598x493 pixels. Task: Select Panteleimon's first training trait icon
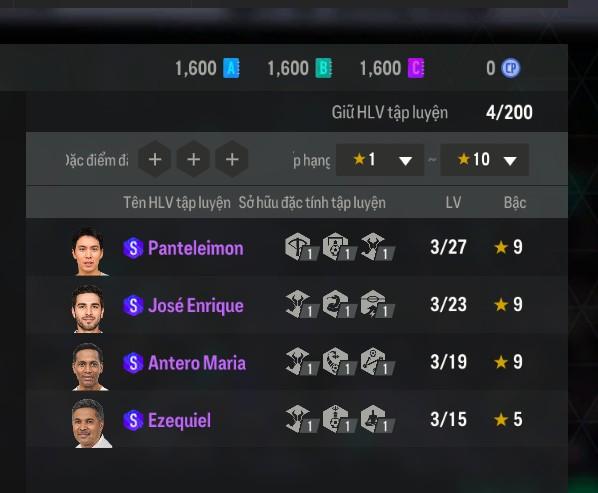tap(301, 247)
